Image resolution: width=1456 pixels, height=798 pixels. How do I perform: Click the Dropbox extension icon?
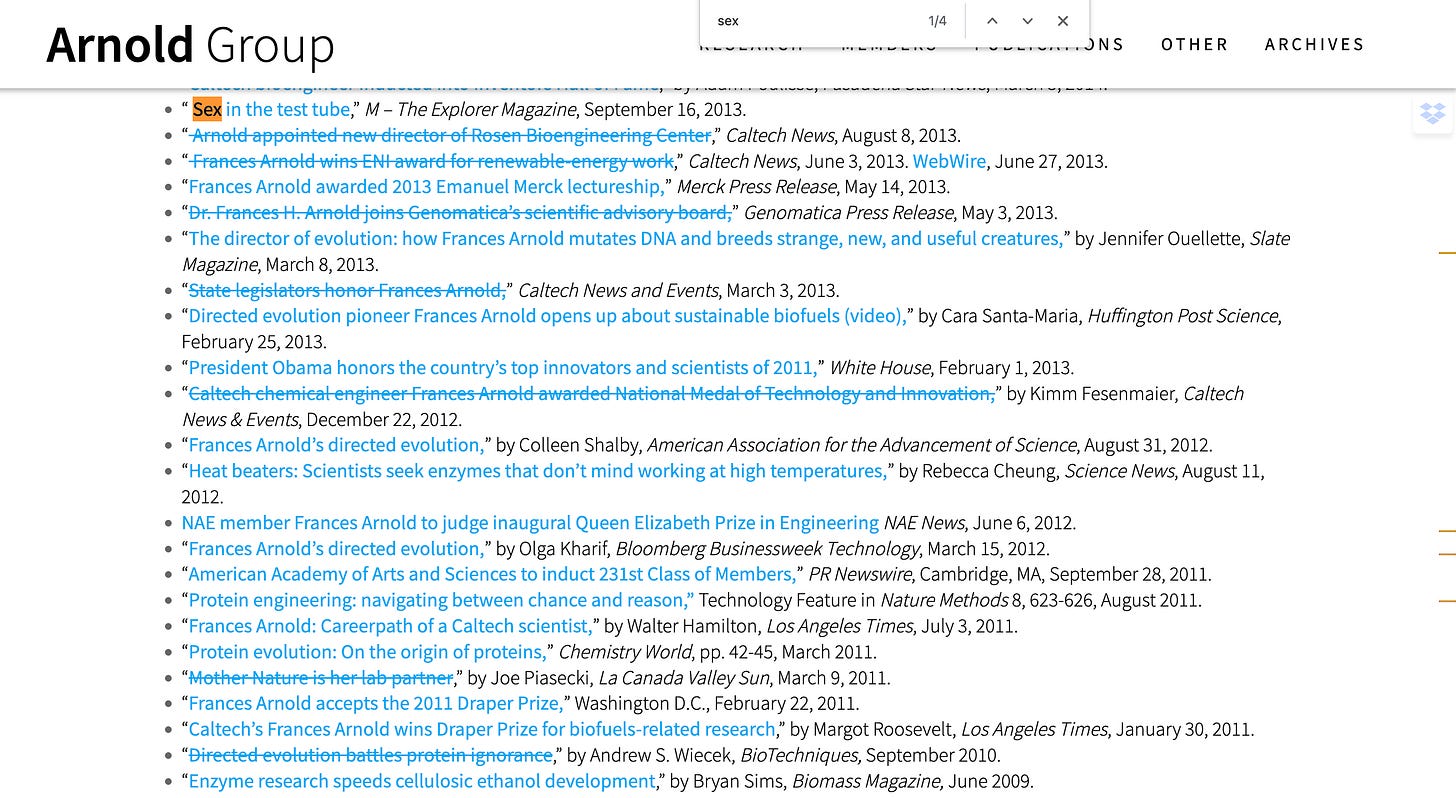pos(1433,114)
